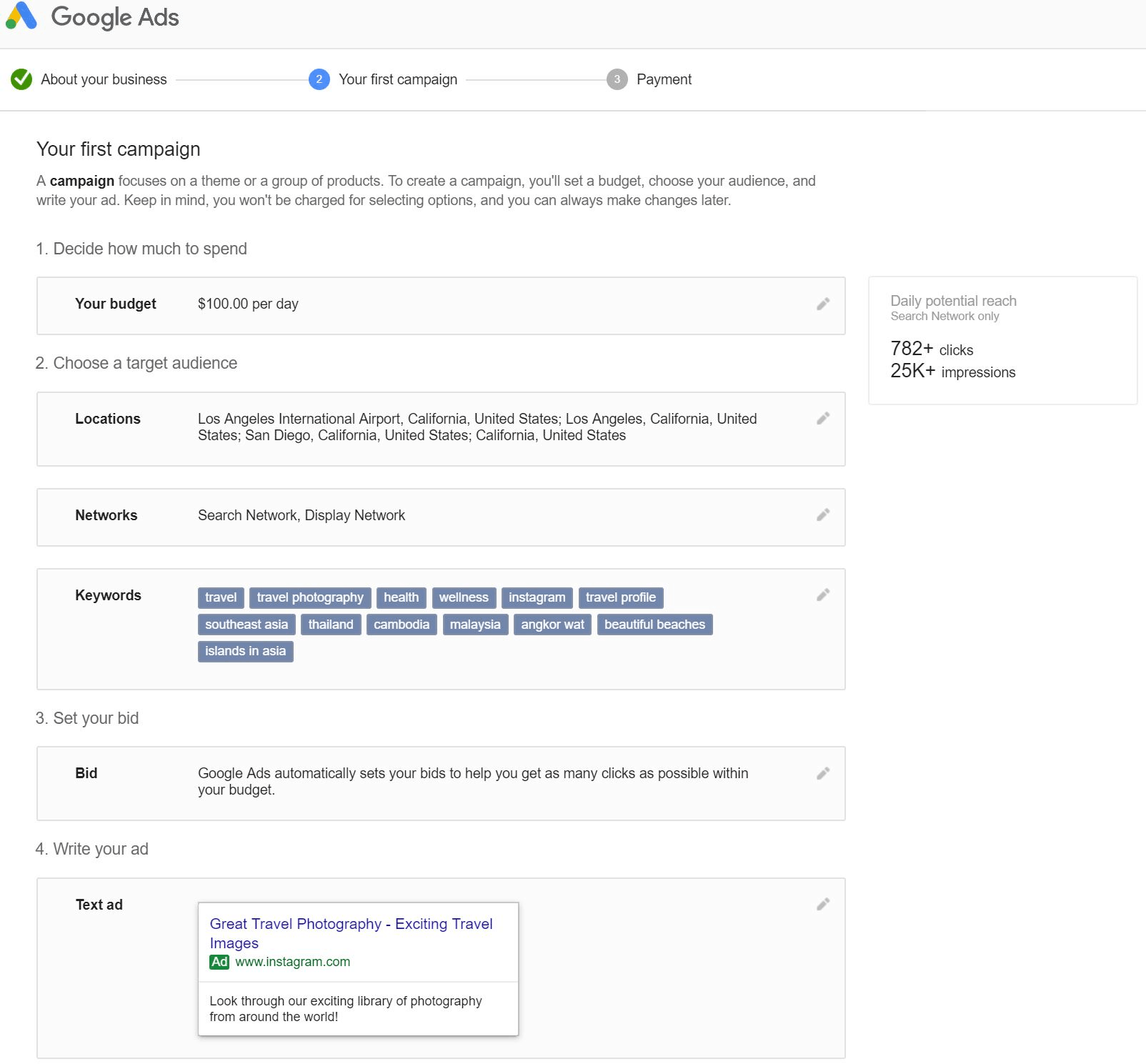Edit Locations with the pencil icon
1146x1064 pixels.
click(x=823, y=419)
